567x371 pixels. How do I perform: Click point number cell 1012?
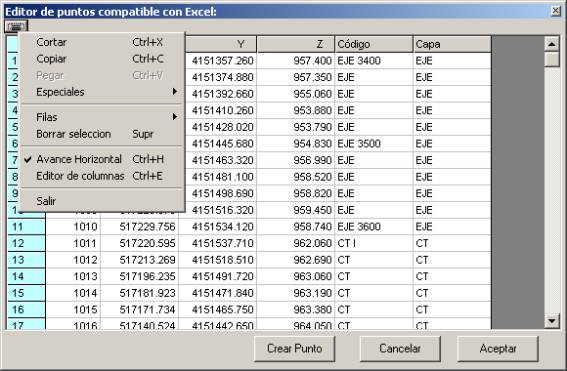click(73, 260)
